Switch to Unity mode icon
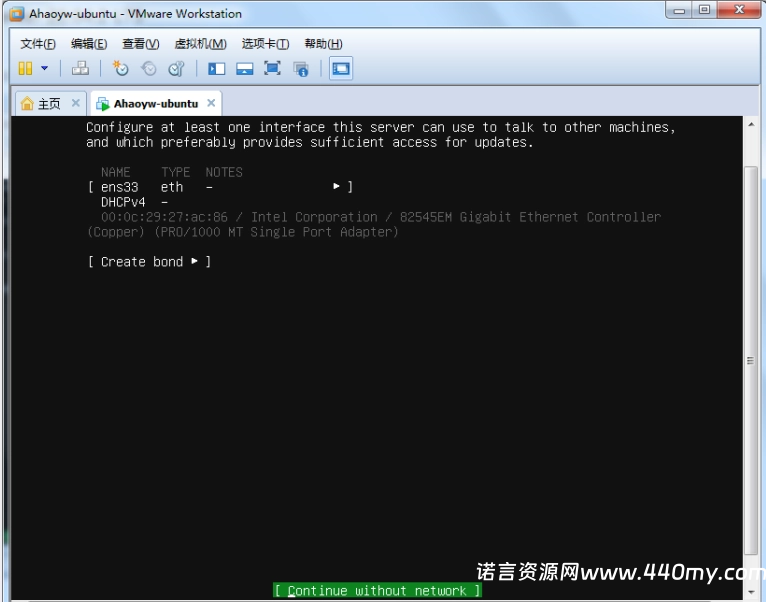The image size is (766, 602). point(300,69)
